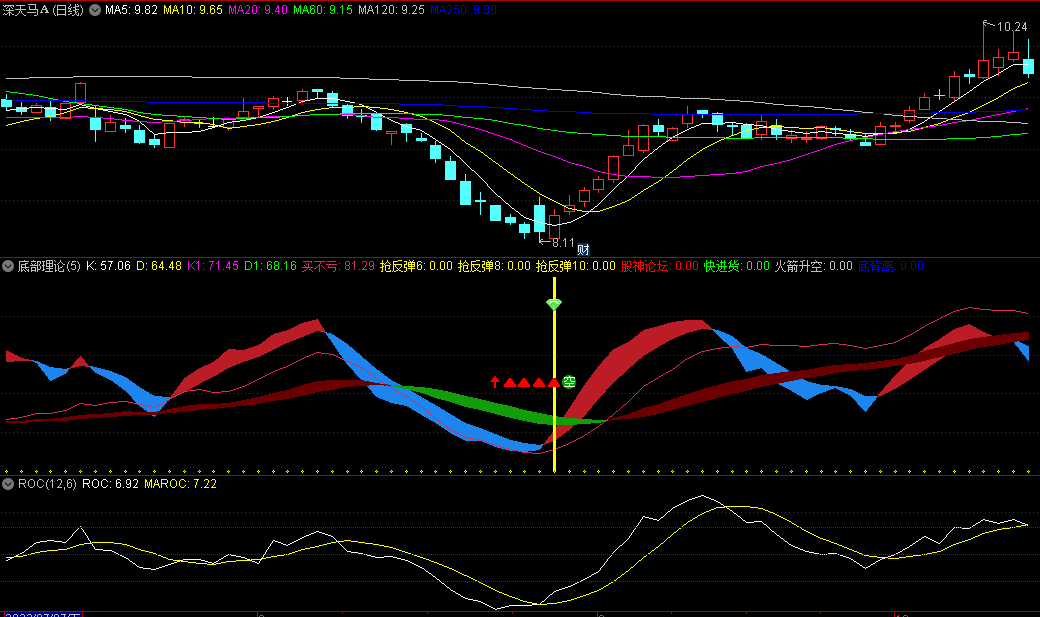Click the 底背离: 0.00 label
The image size is (1040, 617).
(891, 266)
